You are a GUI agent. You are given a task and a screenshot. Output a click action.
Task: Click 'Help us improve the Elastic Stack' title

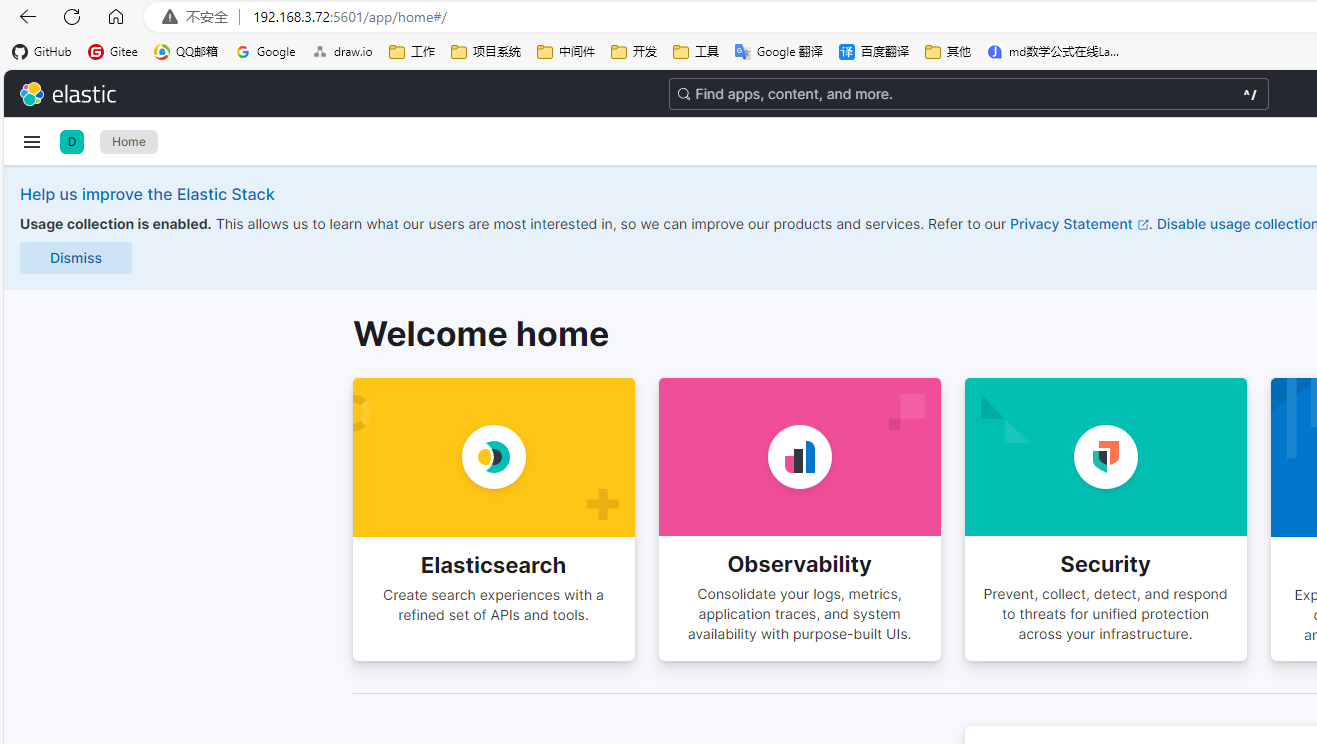(147, 194)
